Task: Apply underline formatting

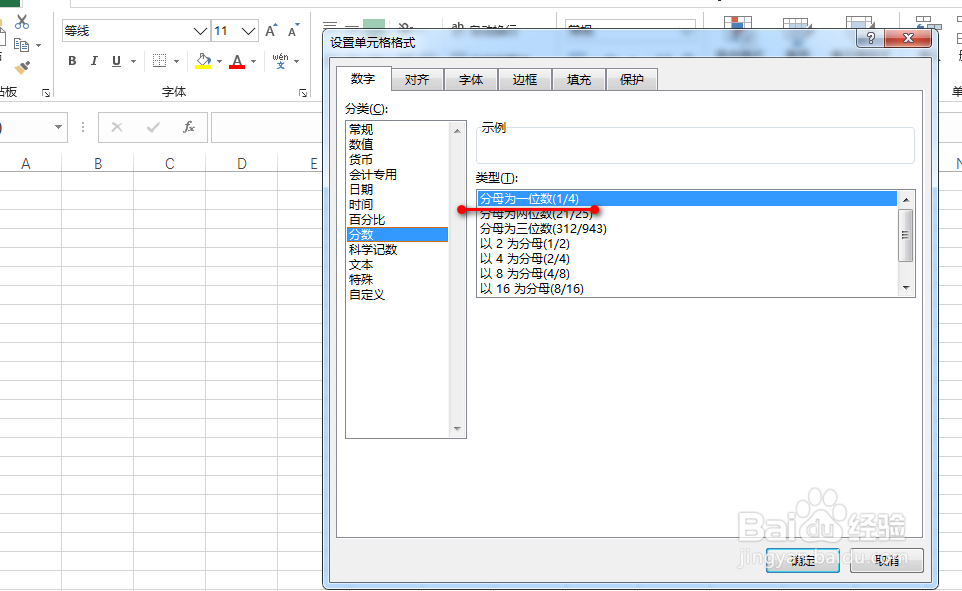Action: 115,61
